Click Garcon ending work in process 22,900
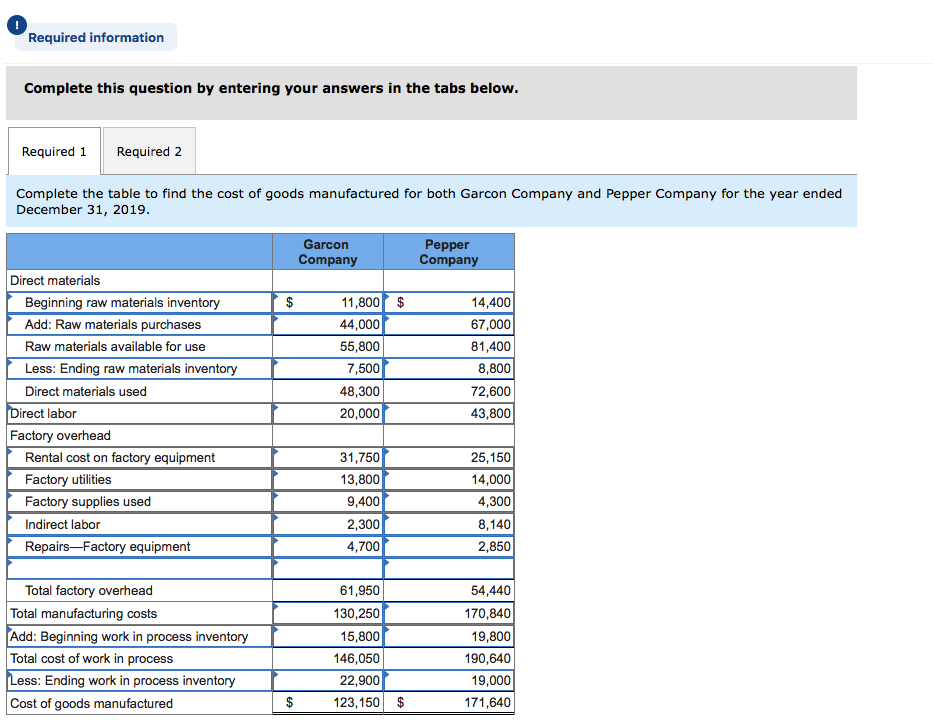The width and height of the screenshot is (933, 720). pos(328,680)
